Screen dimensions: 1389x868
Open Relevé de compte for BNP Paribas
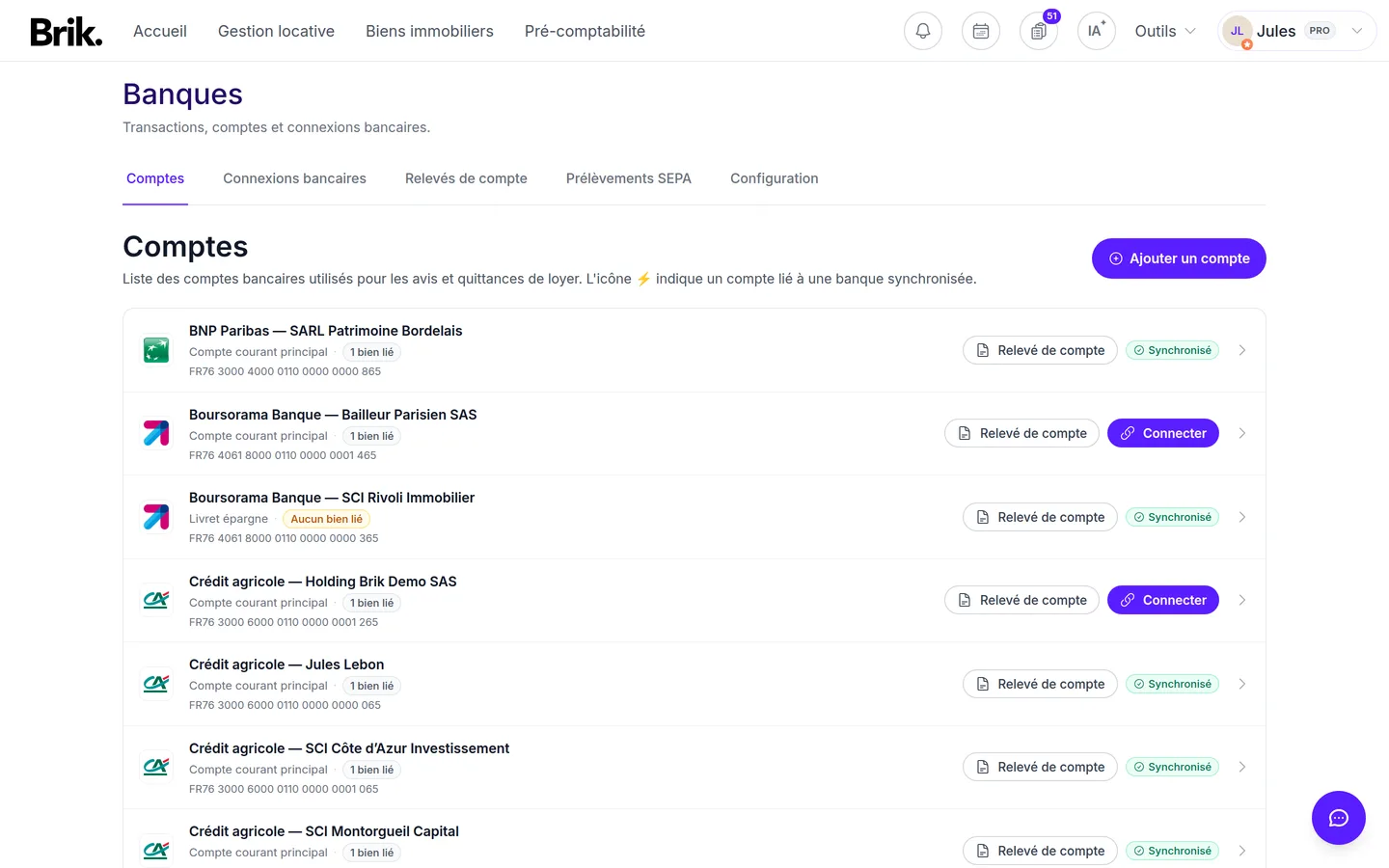(1040, 350)
